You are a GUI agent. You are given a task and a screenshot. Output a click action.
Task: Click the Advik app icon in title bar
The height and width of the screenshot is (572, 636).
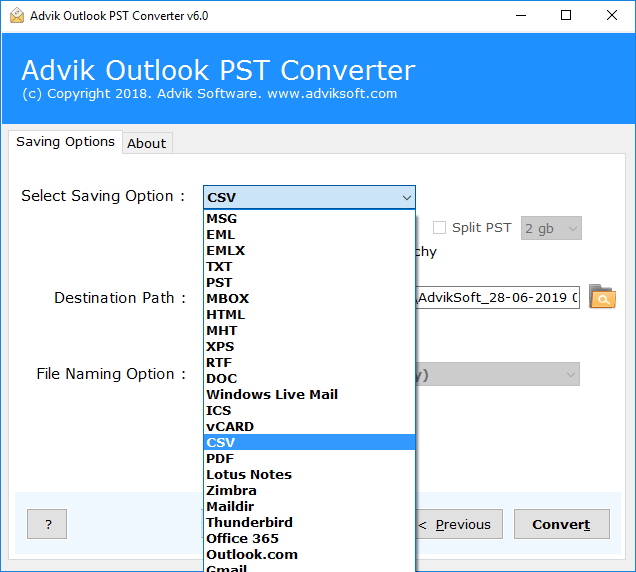point(13,15)
